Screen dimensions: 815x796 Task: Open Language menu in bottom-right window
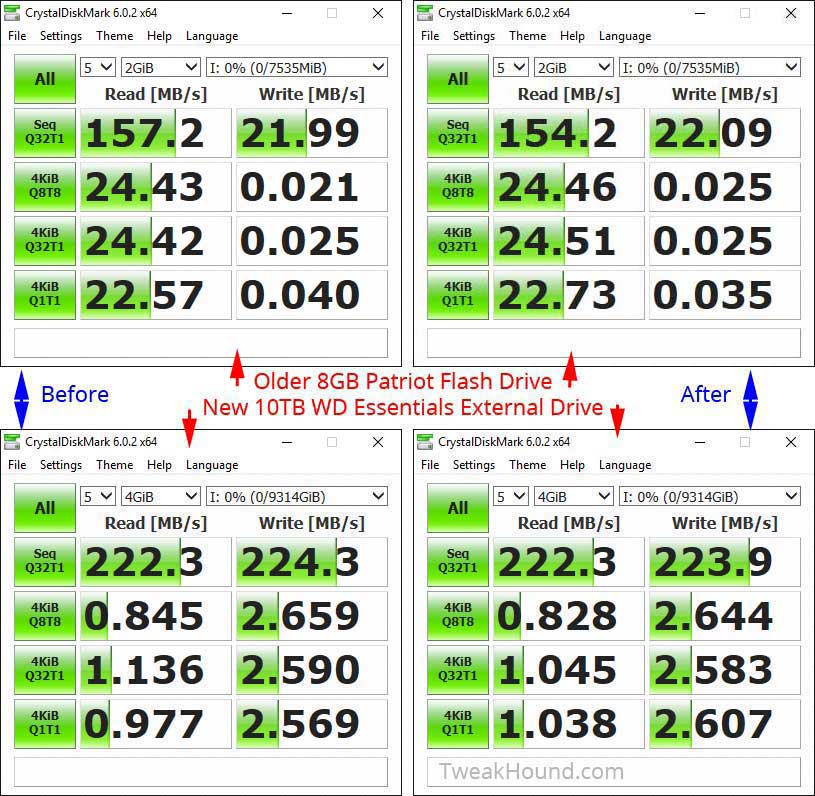(x=625, y=465)
